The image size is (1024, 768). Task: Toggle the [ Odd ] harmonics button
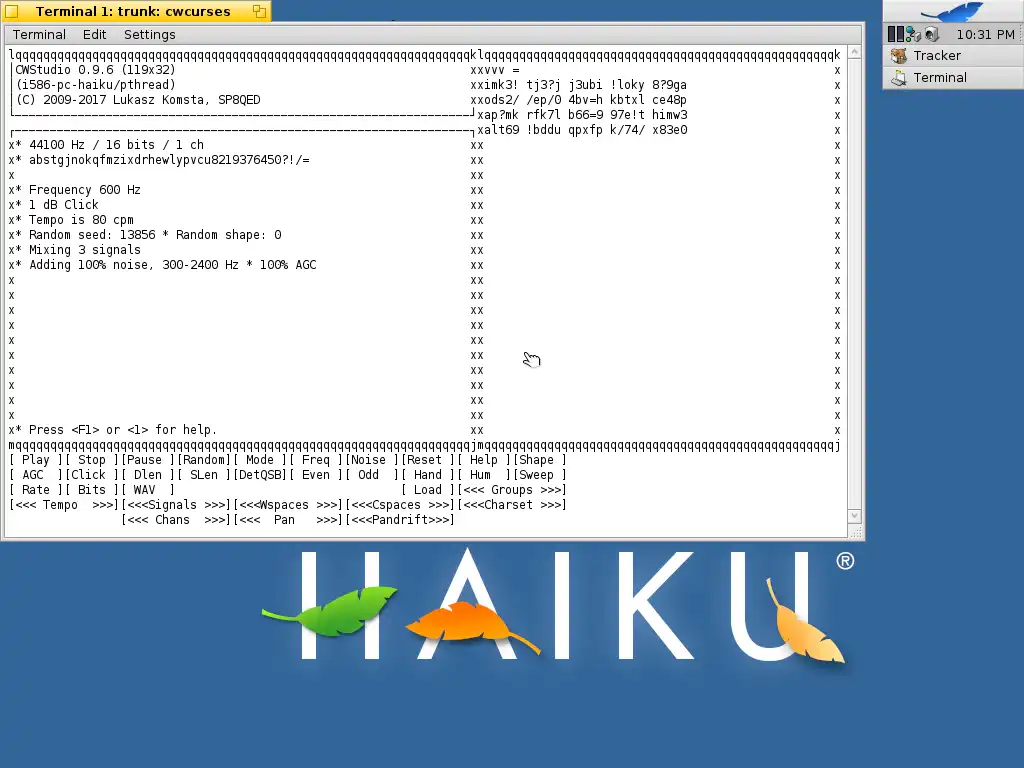tap(373, 475)
